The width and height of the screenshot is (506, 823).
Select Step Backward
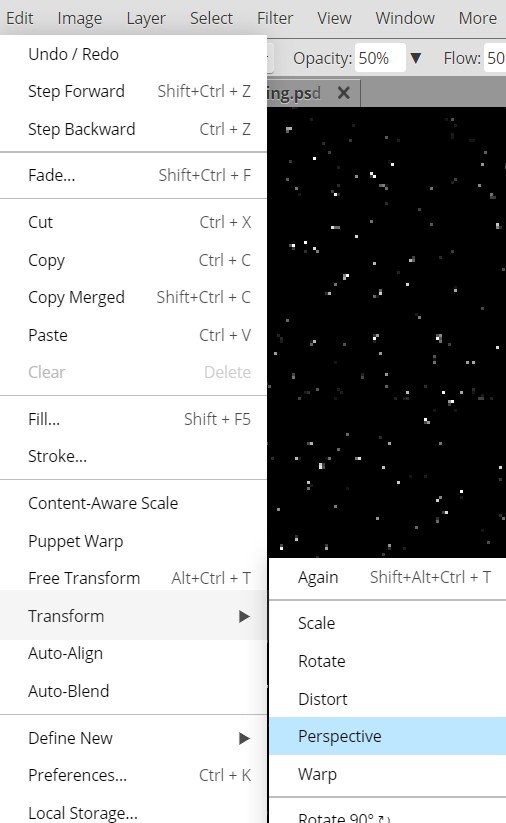(133, 129)
